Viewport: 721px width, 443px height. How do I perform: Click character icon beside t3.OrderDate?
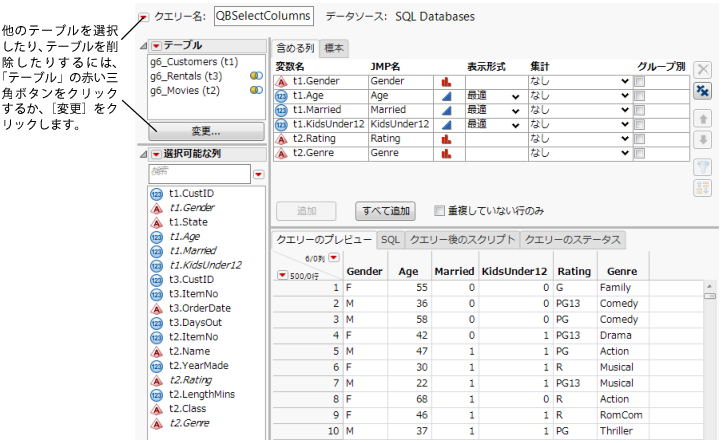157,309
